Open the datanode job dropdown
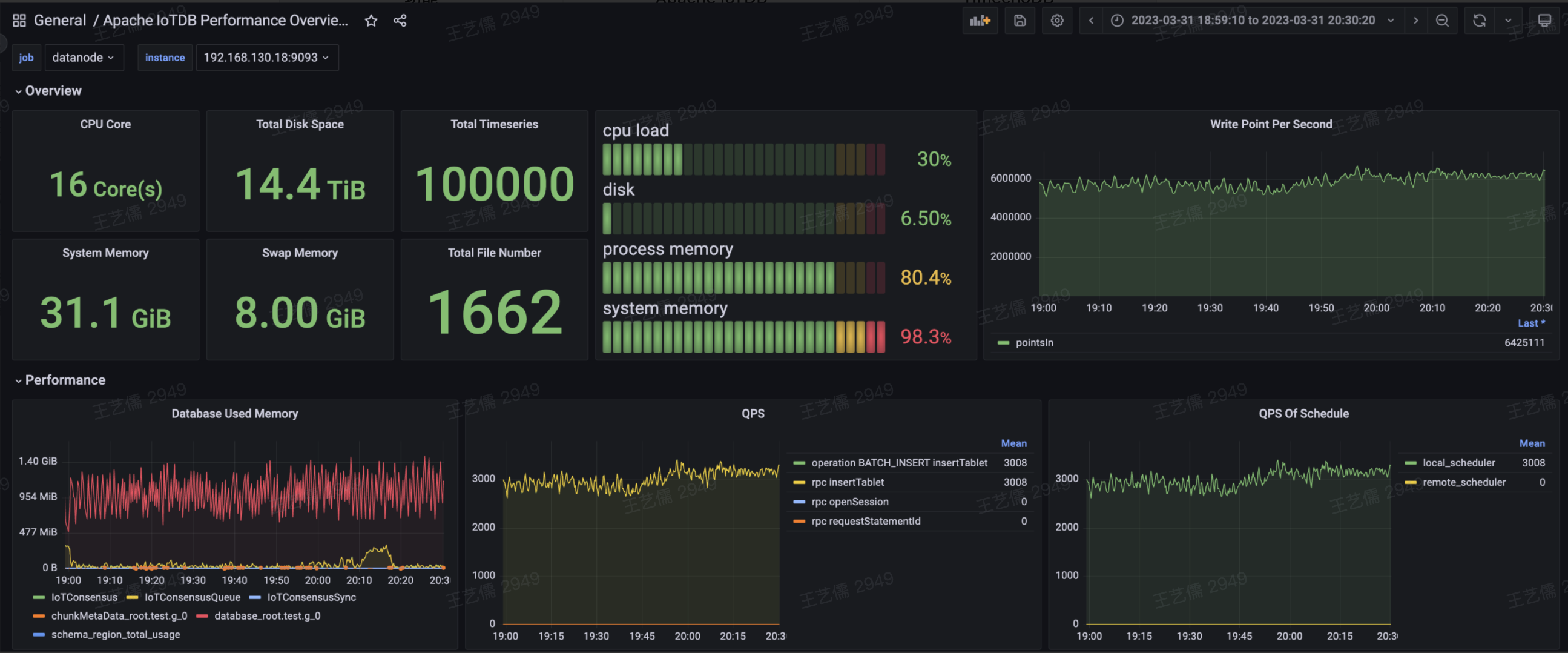This screenshot has width=1568, height=653. 84,58
